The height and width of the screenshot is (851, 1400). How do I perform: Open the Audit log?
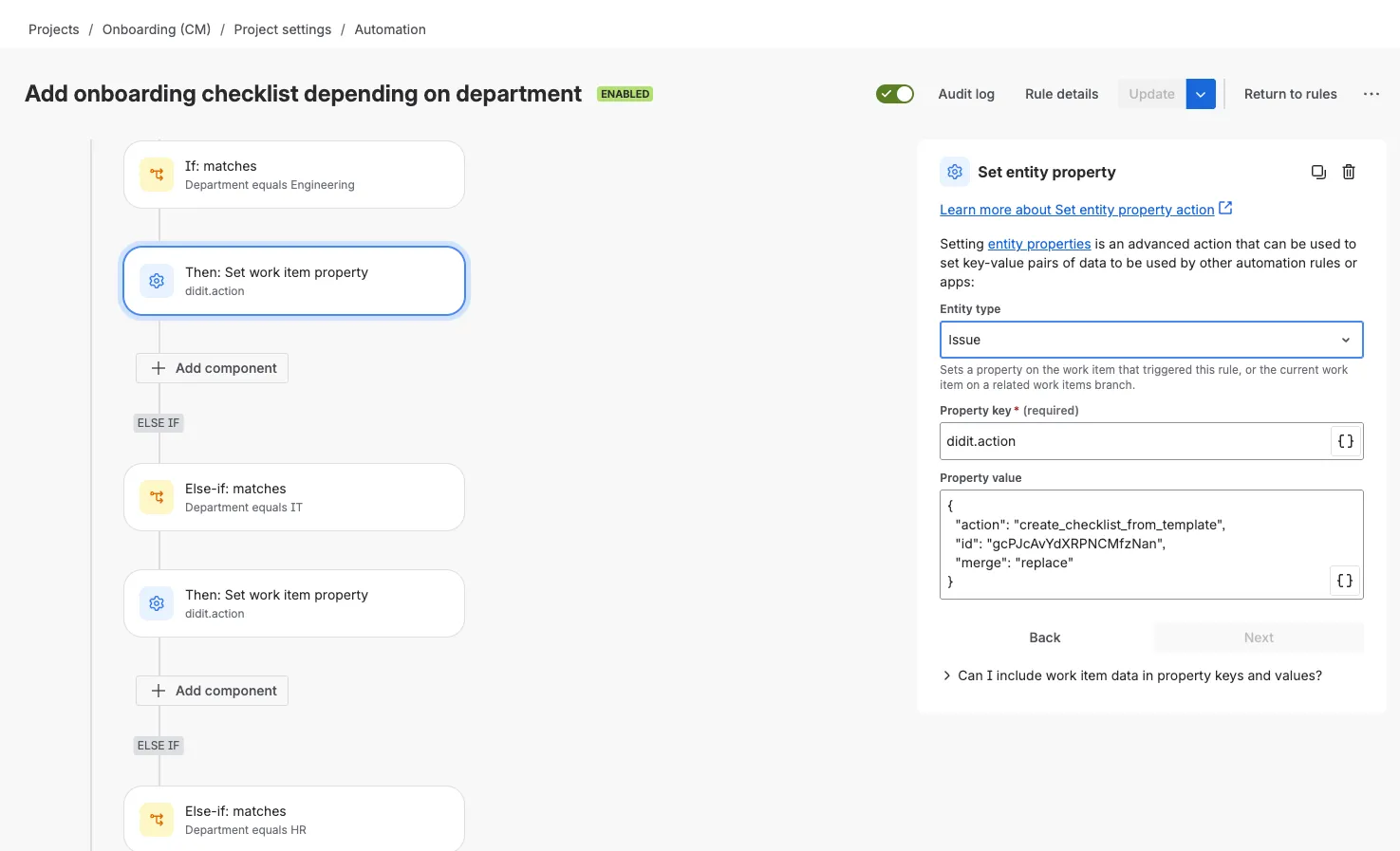966,94
